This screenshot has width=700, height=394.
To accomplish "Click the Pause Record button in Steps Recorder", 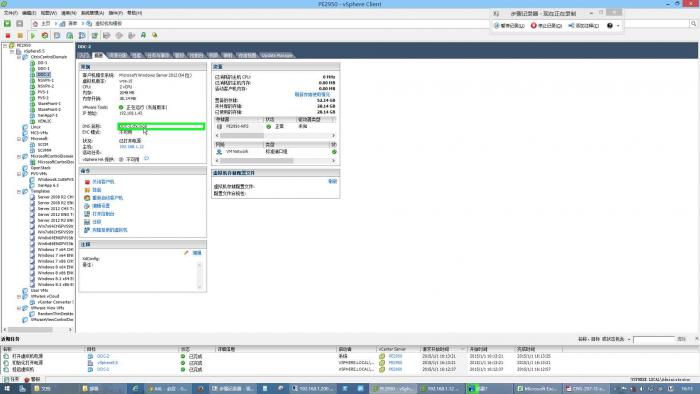I will point(509,26).
